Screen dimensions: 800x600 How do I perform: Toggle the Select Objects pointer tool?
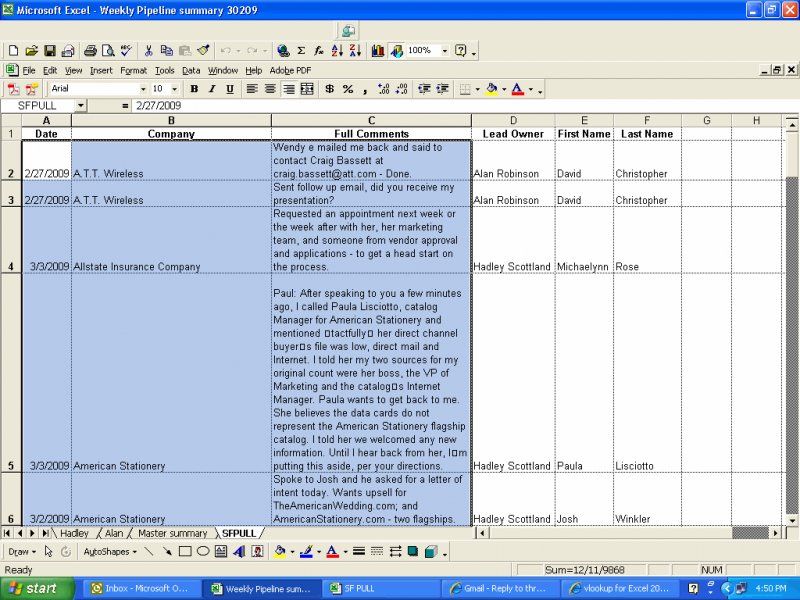click(x=48, y=552)
